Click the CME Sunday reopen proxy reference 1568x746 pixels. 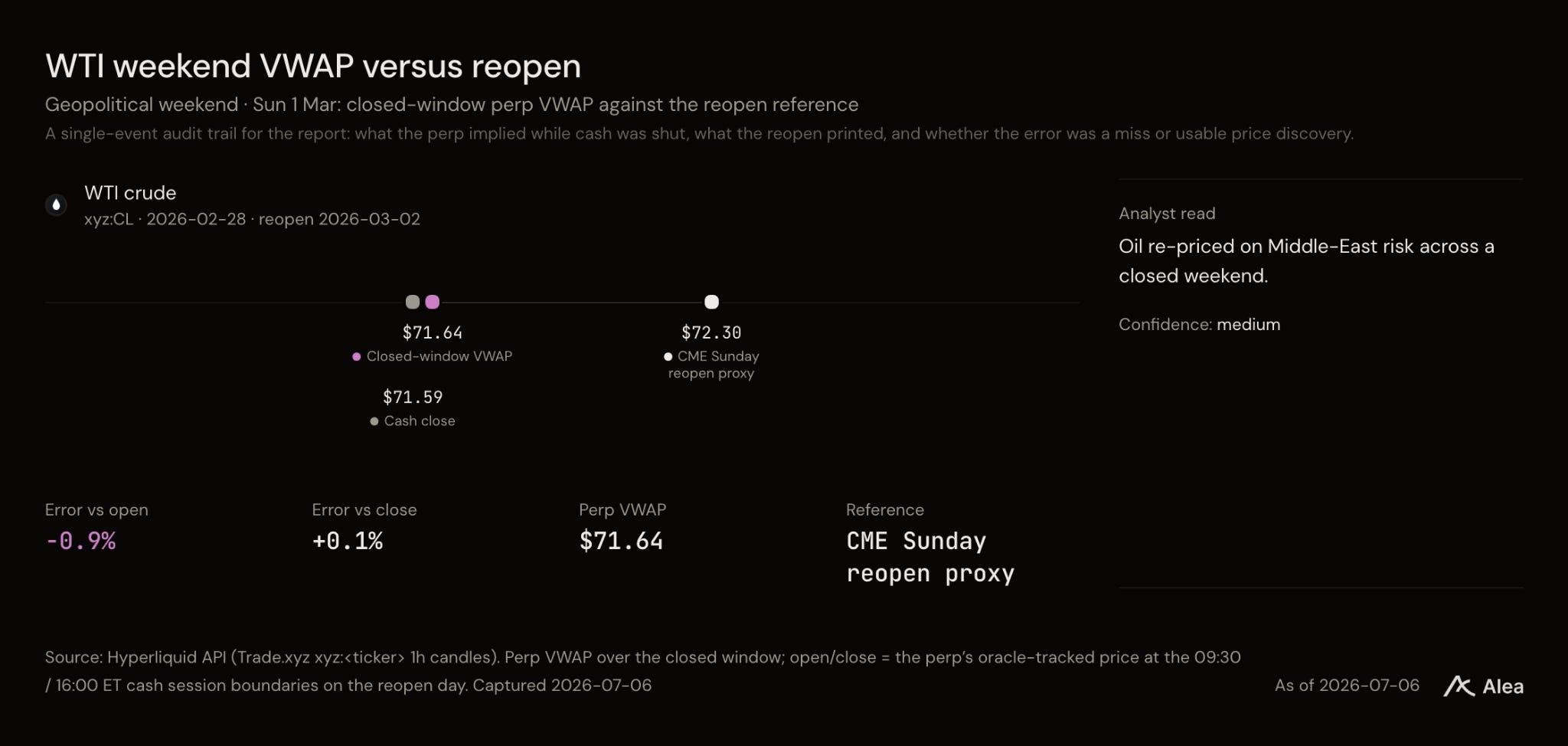[930, 557]
